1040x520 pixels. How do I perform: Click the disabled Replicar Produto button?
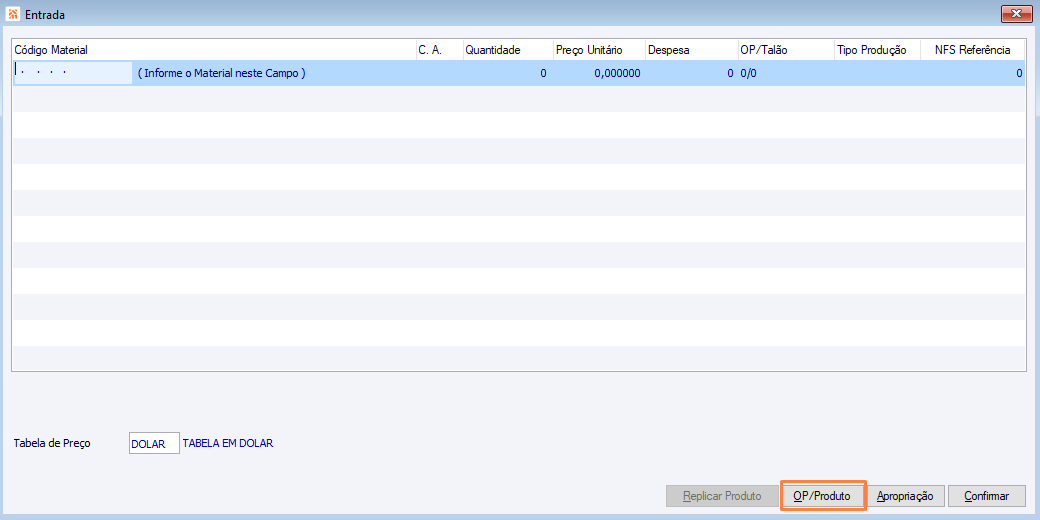(722, 495)
